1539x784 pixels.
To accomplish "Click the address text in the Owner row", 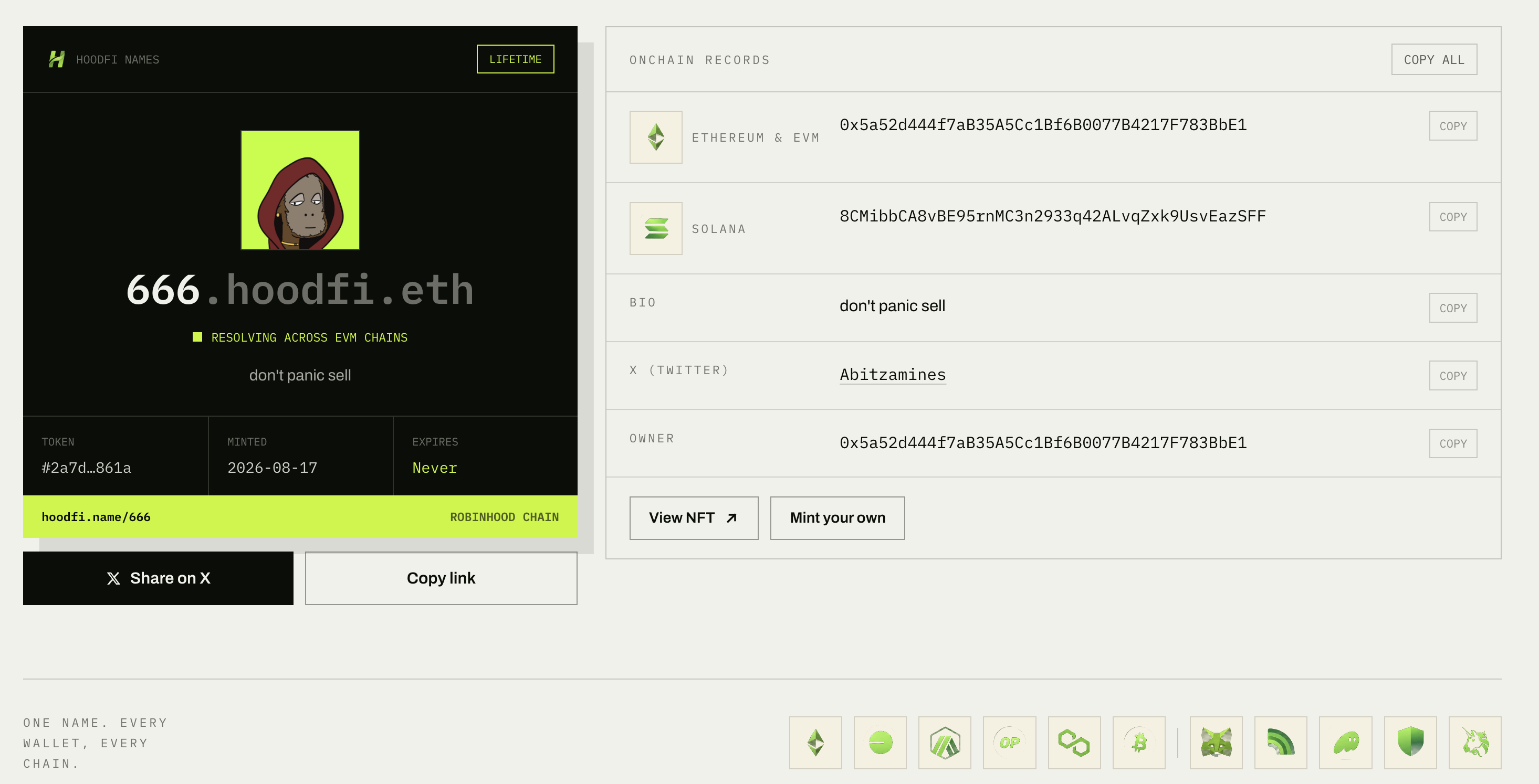I will [x=1042, y=442].
